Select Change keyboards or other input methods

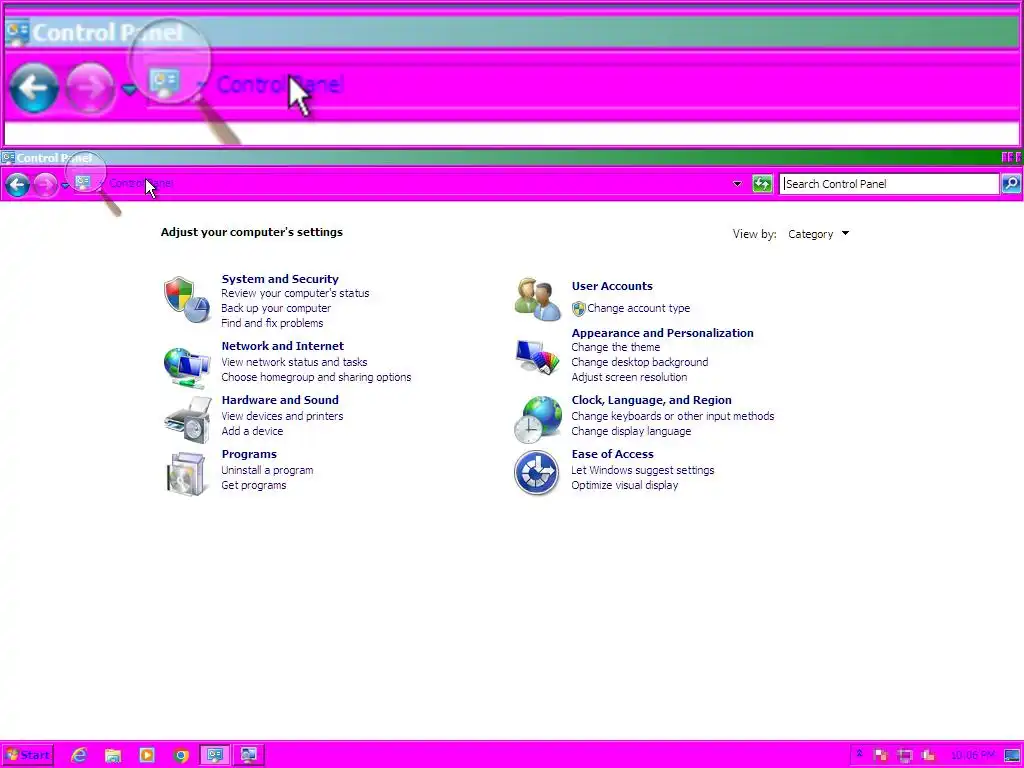coord(673,417)
